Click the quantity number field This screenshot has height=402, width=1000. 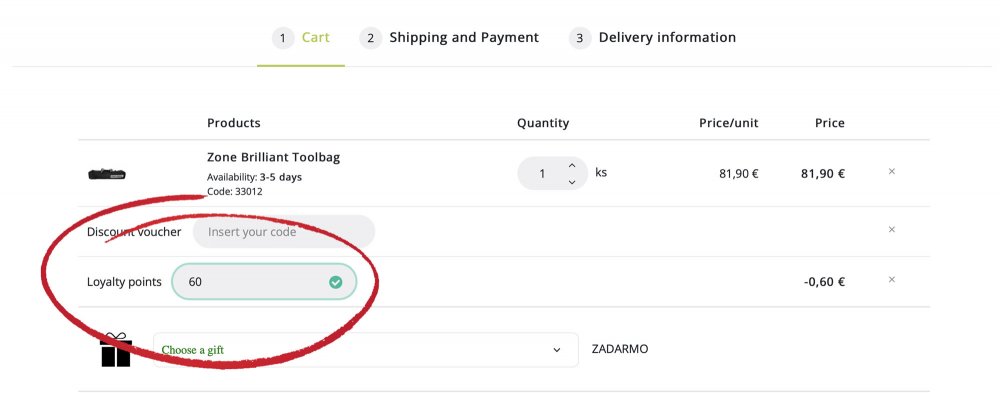click(542, 174)
